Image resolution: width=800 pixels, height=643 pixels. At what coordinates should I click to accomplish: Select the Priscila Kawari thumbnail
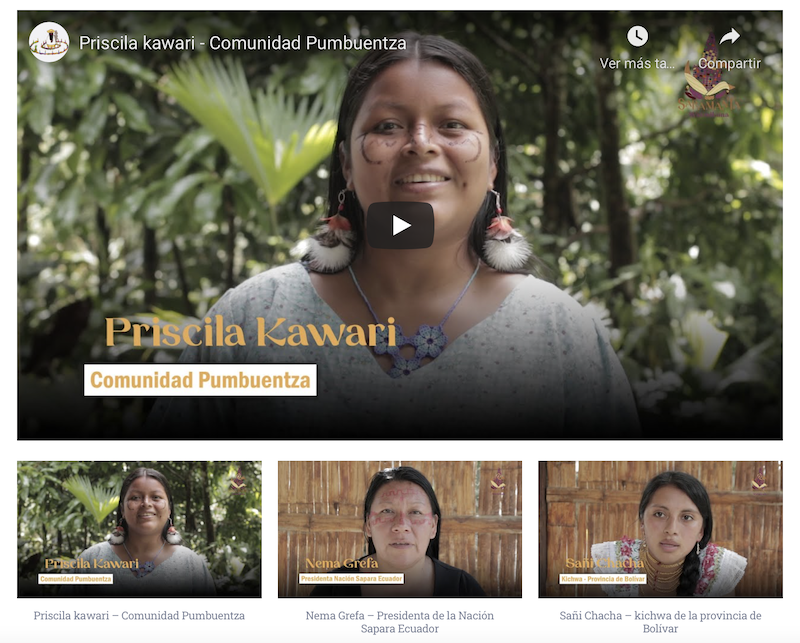pos(139,529)
